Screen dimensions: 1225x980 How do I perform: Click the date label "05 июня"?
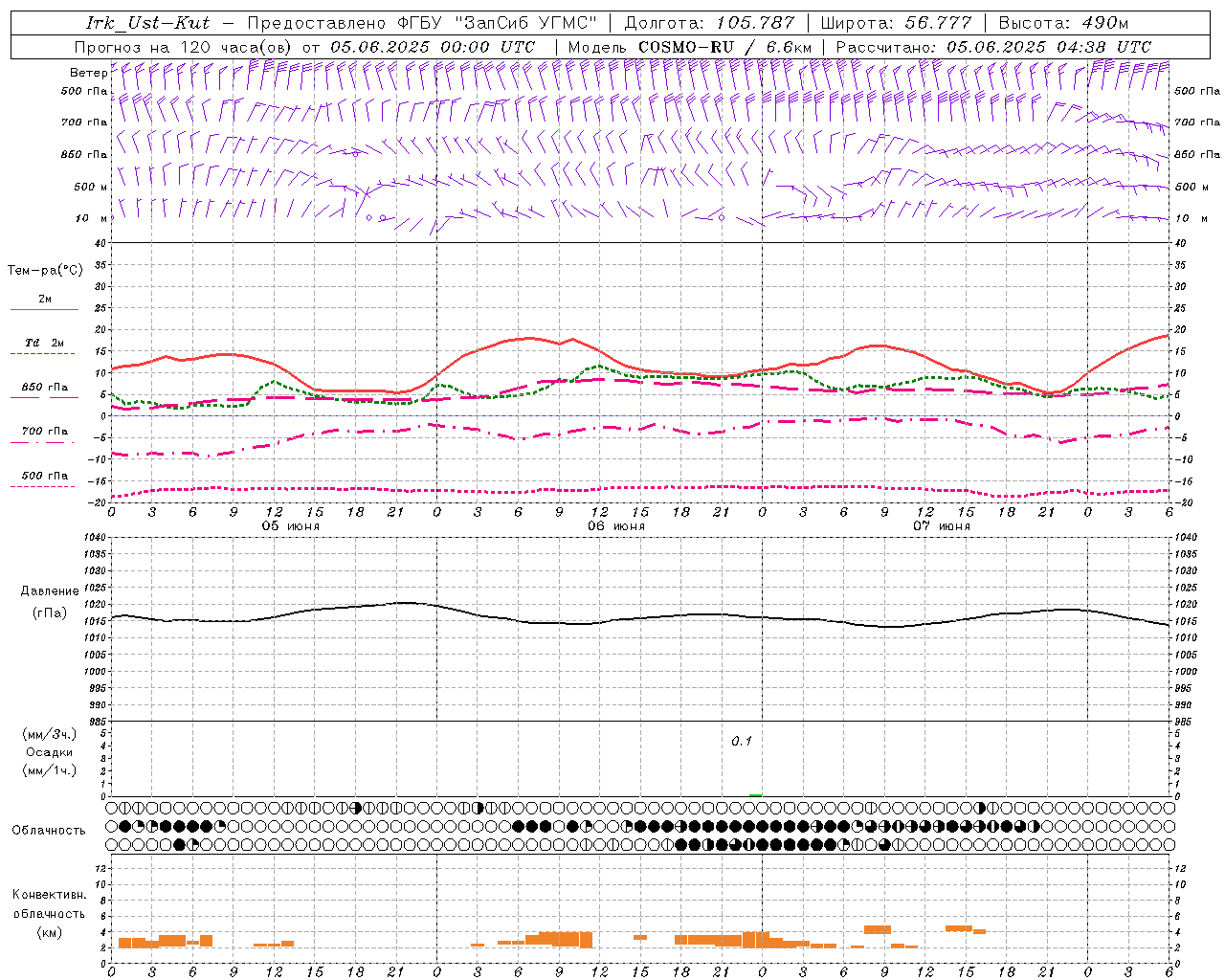tap(291, 526)
